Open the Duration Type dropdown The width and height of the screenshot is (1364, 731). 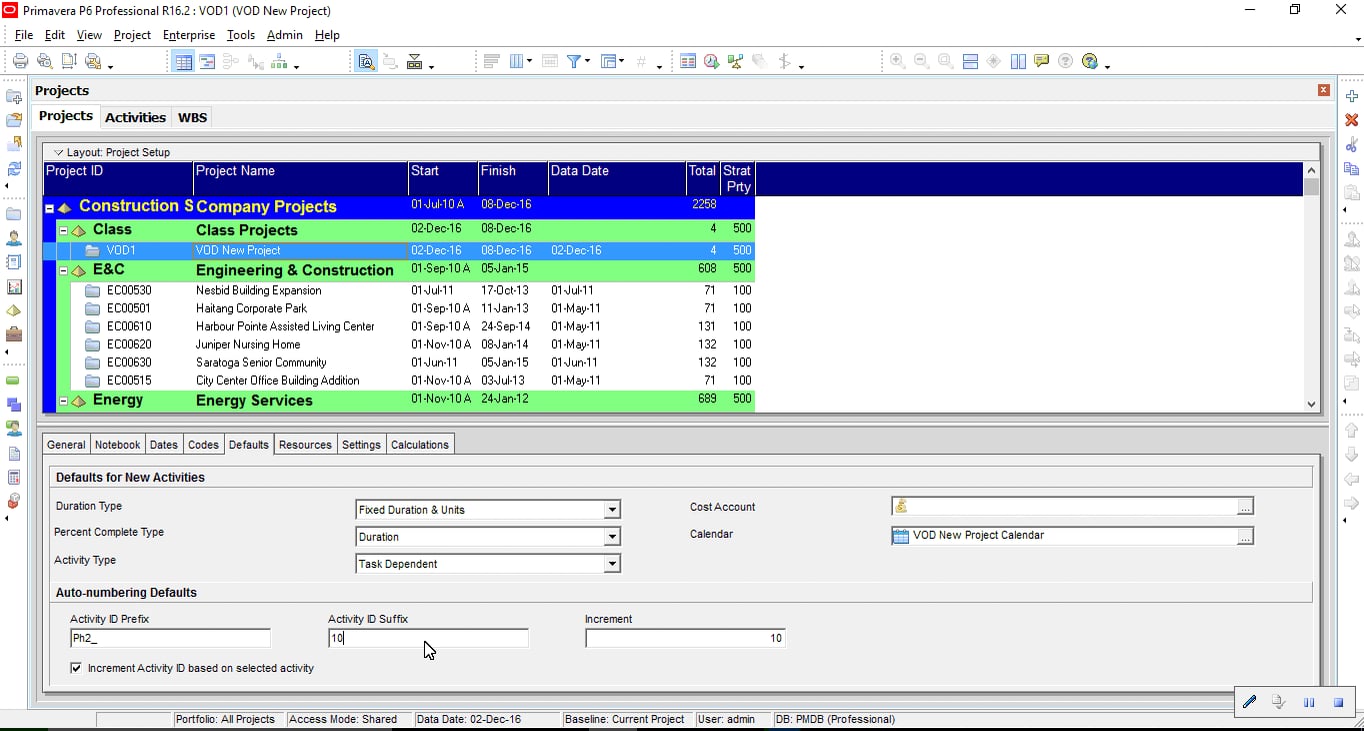(612, 510)
